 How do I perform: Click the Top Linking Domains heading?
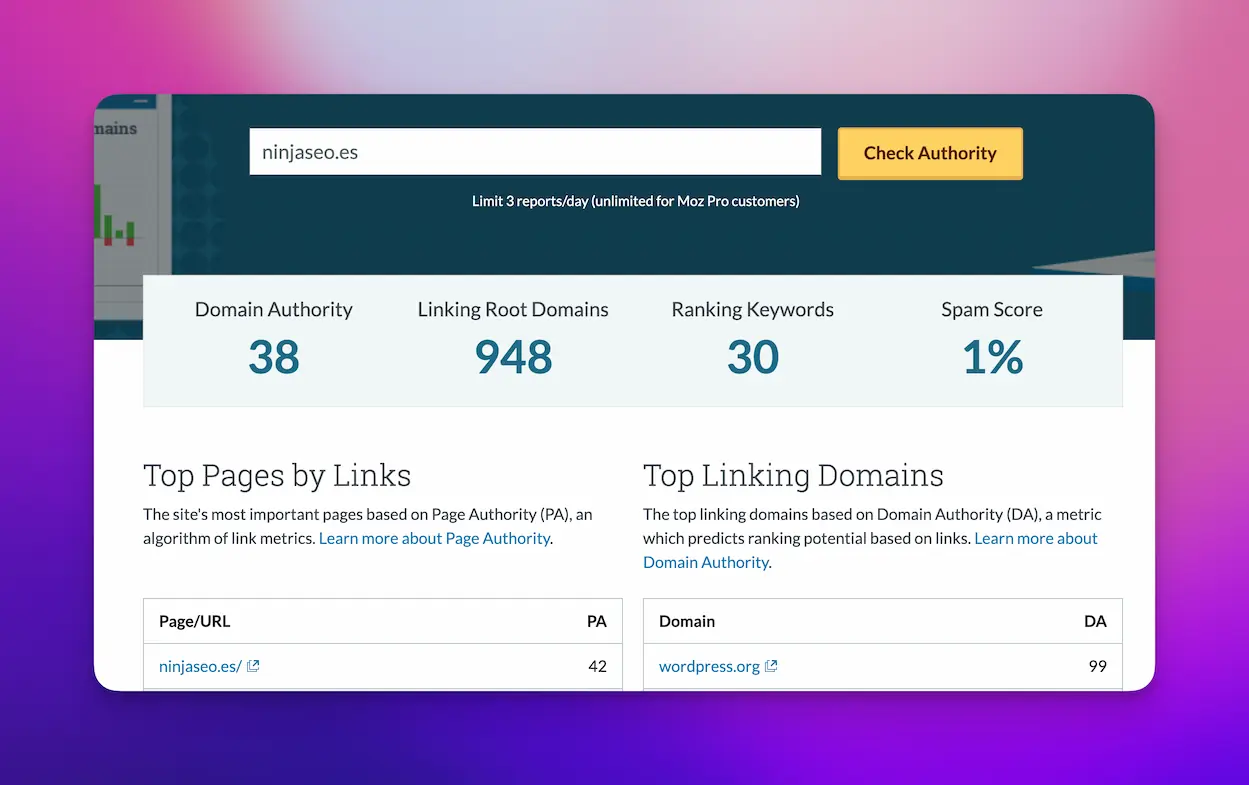point(793,476)
